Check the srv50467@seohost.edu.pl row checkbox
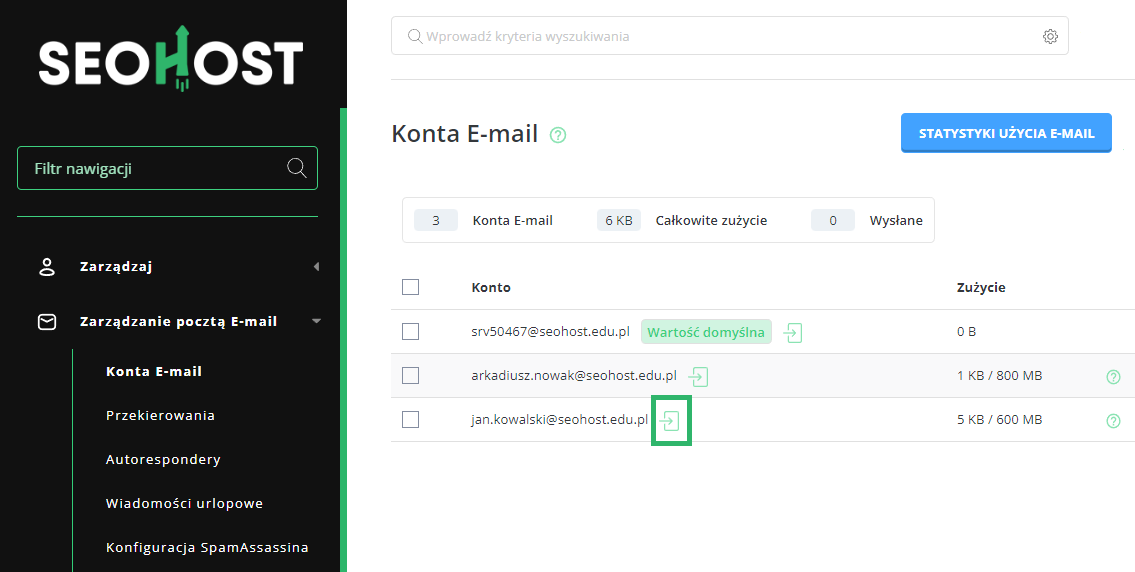 pos(410,332)
